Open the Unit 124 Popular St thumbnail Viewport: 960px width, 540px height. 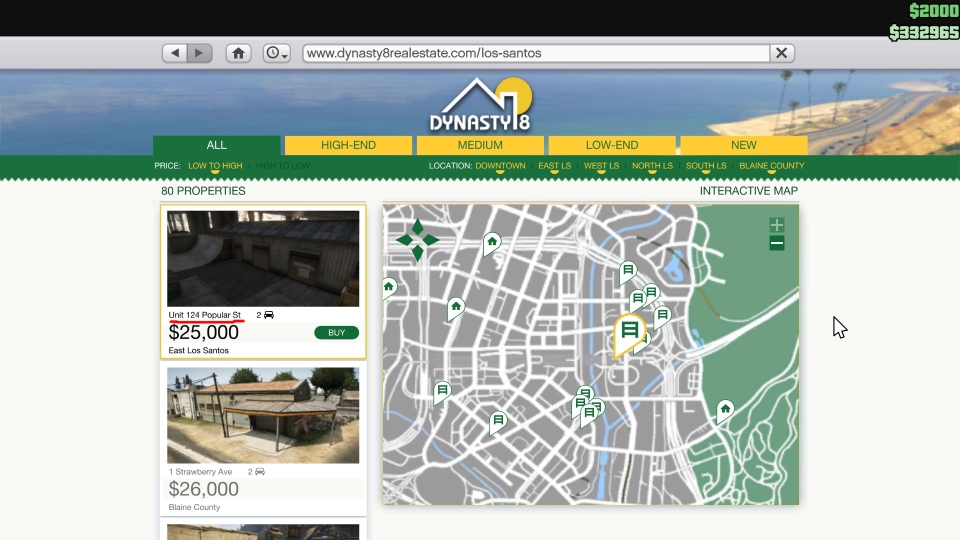coord(263,258)
